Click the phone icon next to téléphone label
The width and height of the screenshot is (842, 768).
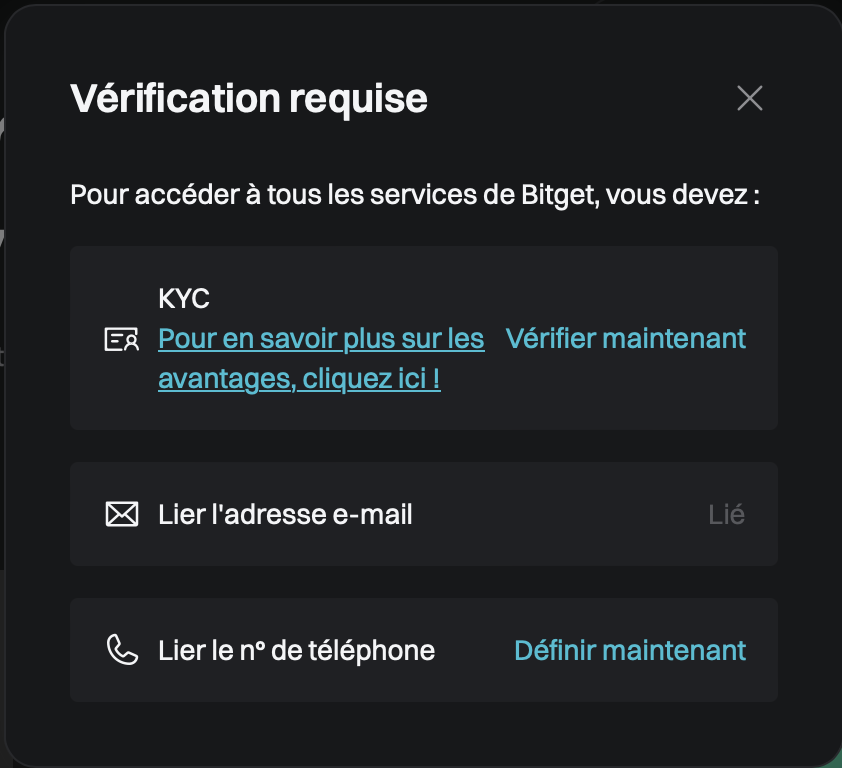click(x=120, y=649)
